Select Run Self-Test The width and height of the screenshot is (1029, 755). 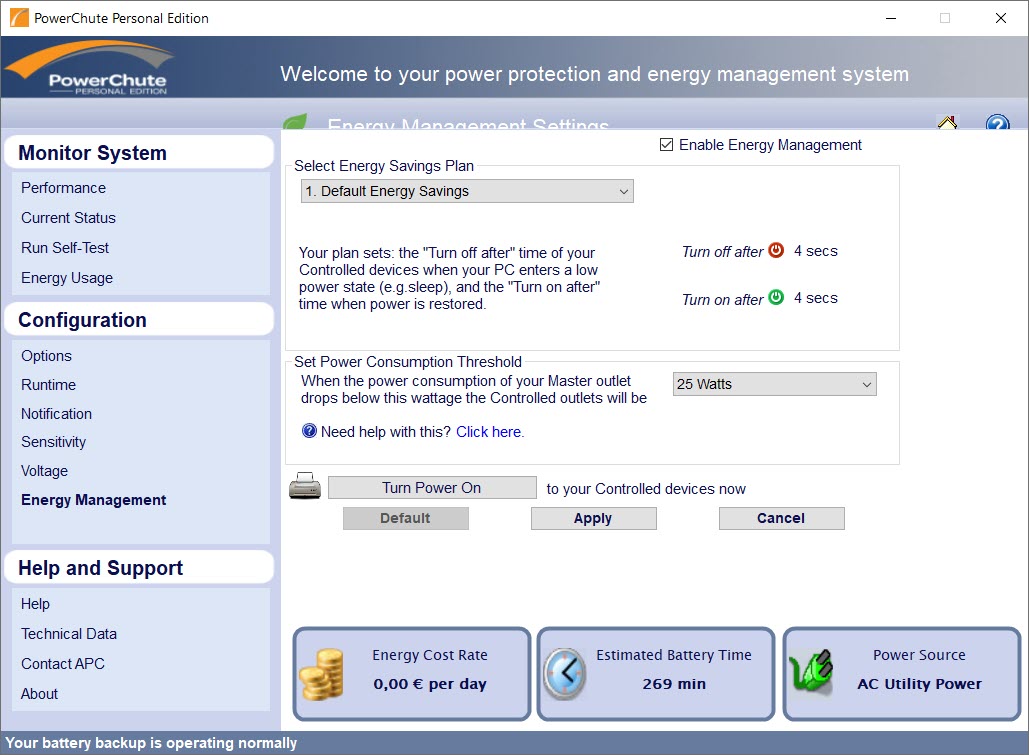pyautogui.click(x=65, y=248)
